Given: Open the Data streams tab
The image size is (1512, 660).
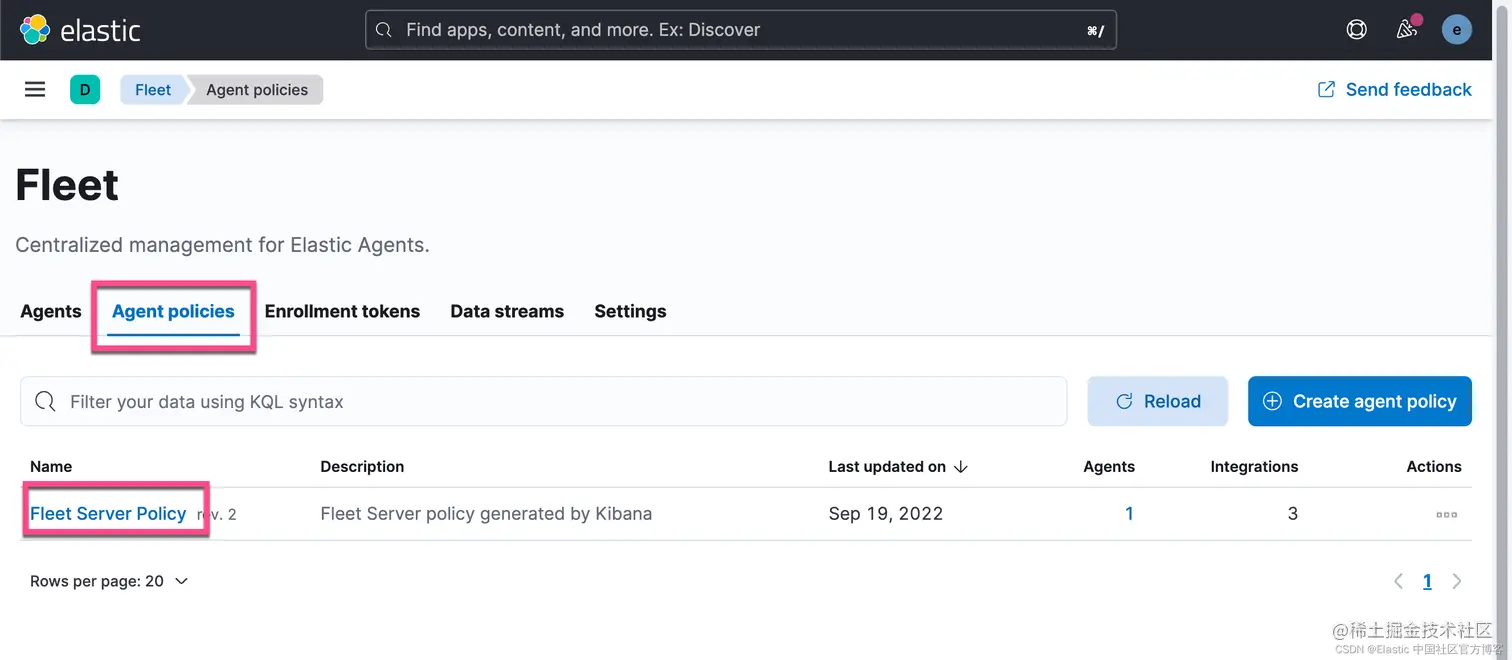Looking at the screenshot, I should (507, 311).
